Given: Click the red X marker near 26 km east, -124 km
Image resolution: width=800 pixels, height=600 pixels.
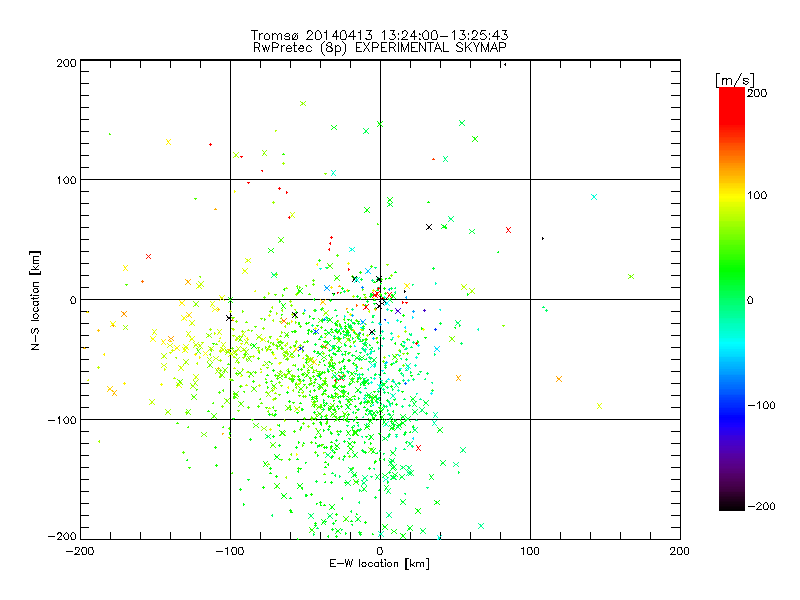Looking at the screenshot, I should click(419, 448).
